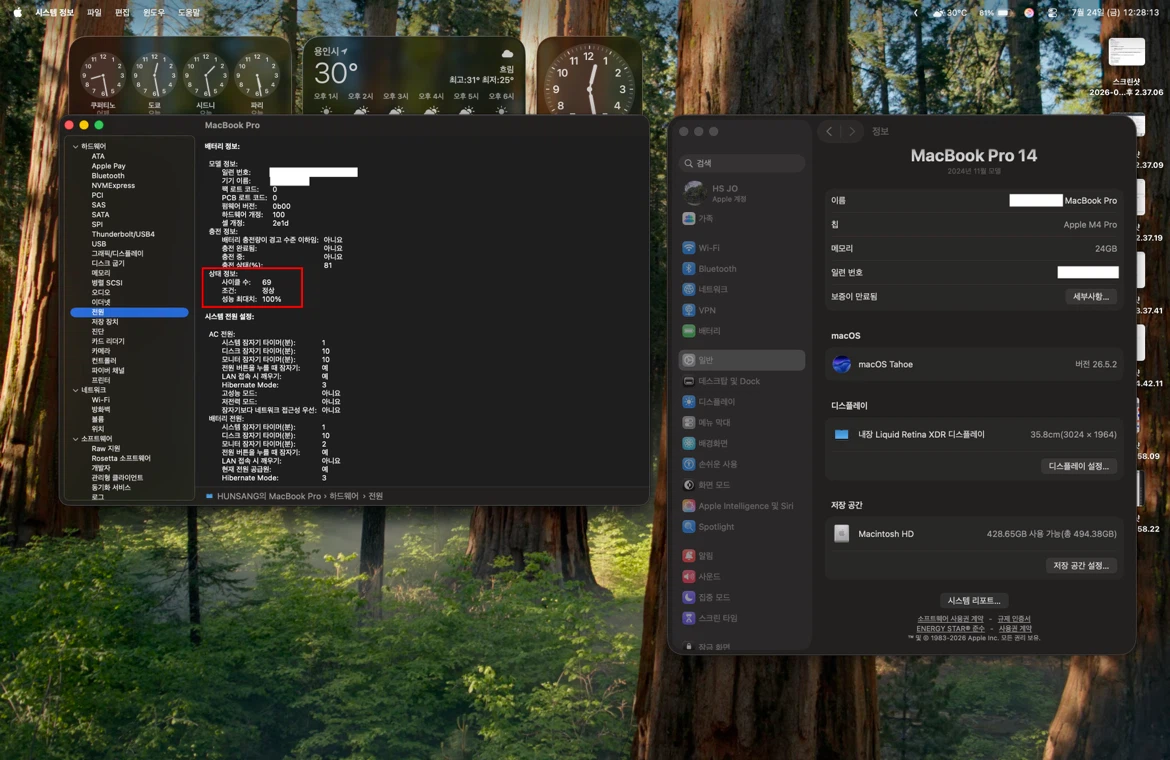This screenshot has width=1170, height=760.
Task: Select 저장 장치 in hardware list
Action: coord(104,322)
